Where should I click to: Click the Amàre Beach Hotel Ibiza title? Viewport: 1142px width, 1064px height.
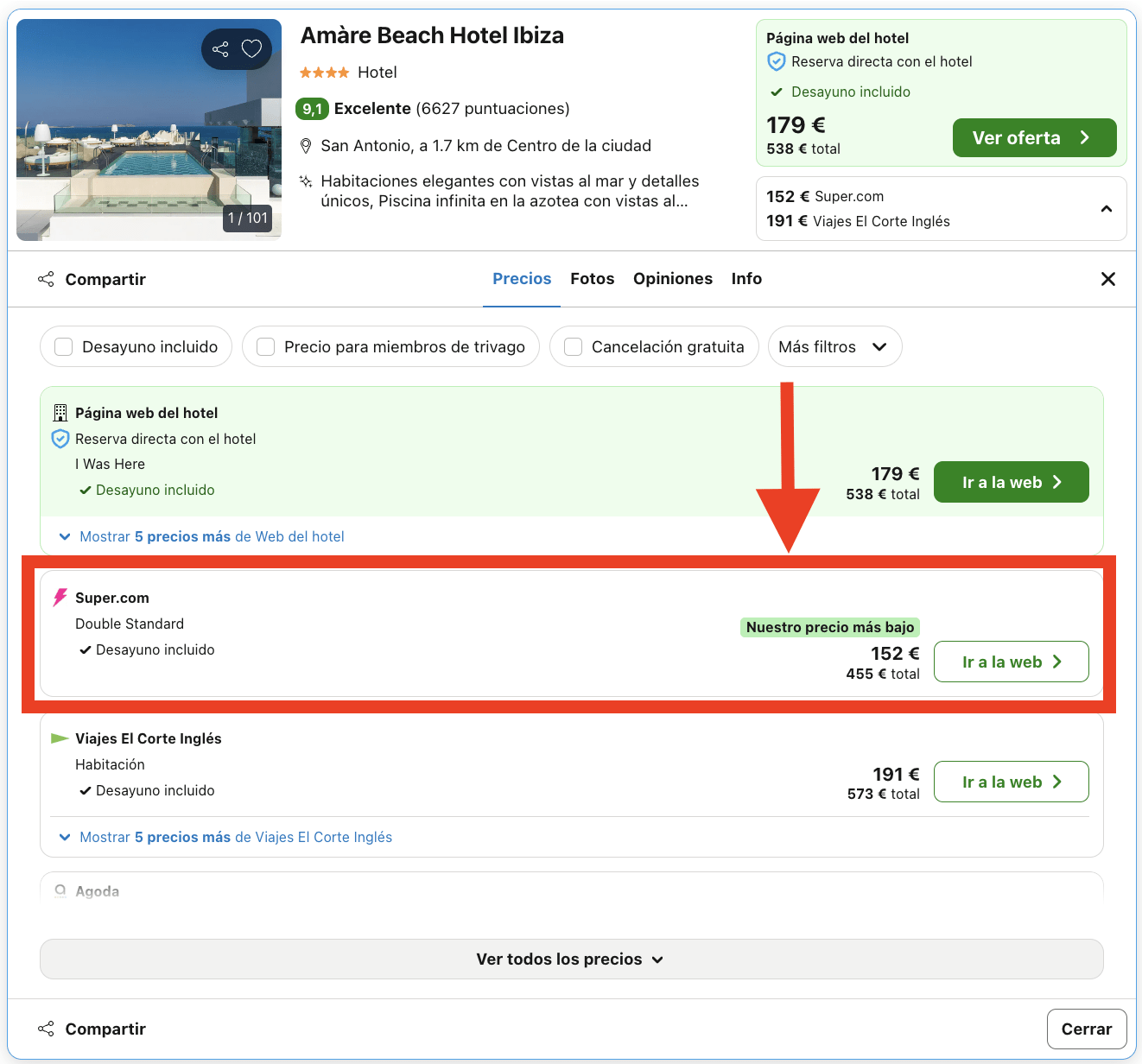(432, 35)
